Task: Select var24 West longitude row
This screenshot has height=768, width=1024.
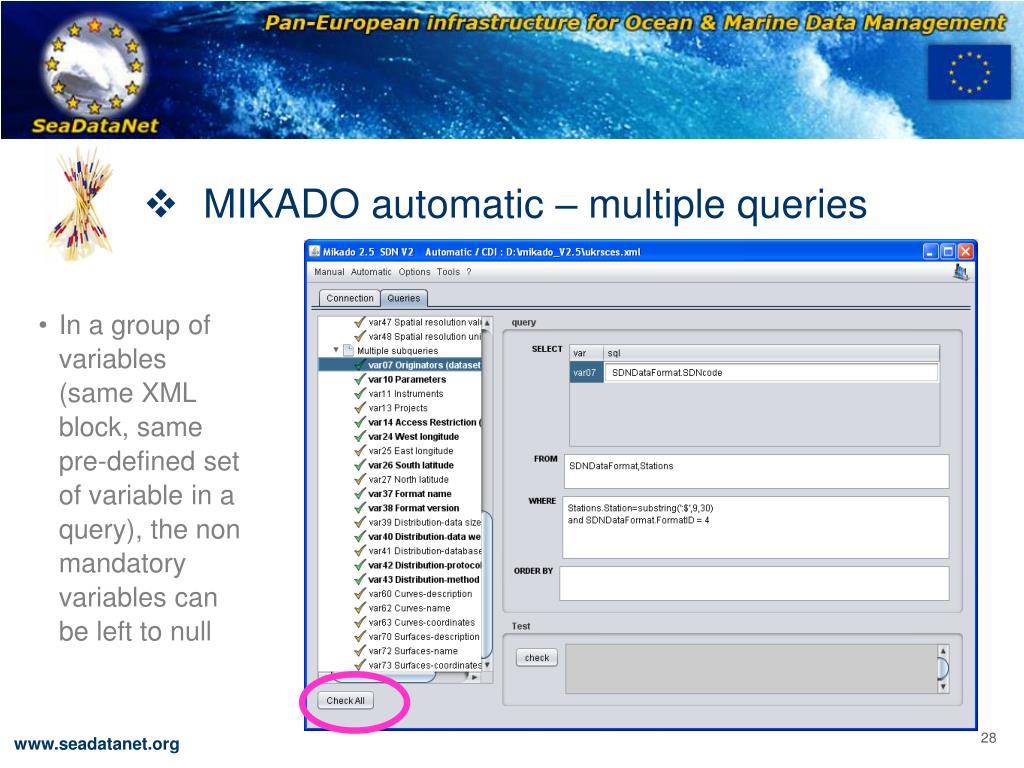Action: coord(407,437)
